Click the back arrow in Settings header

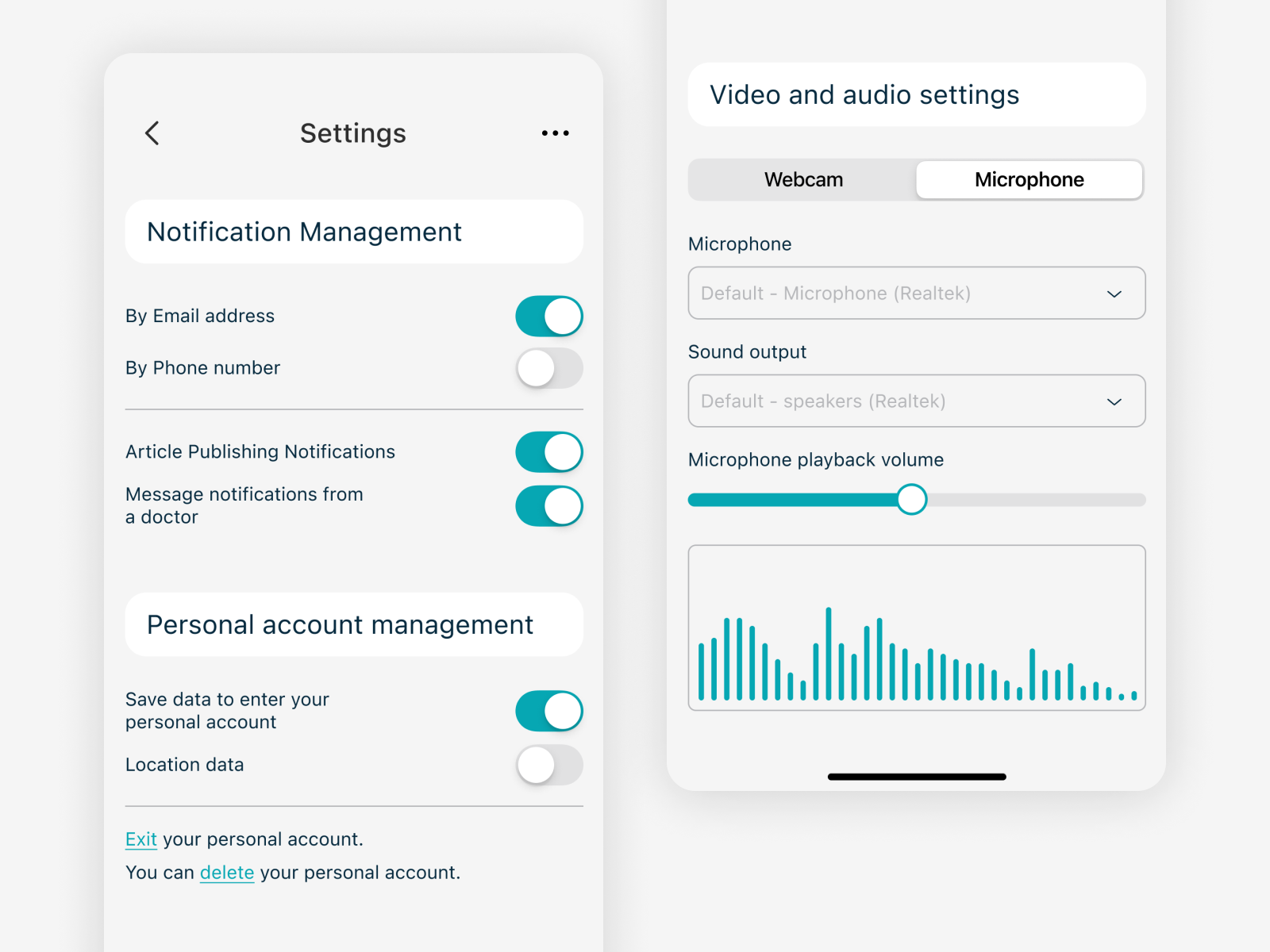pyautogui.click(x=152, y=133)
